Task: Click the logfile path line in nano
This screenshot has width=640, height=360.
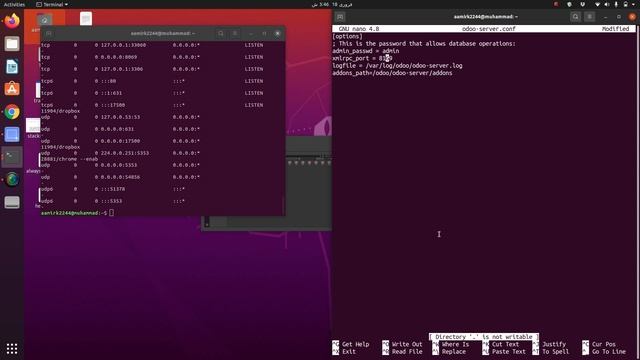Action: [397, 66]
